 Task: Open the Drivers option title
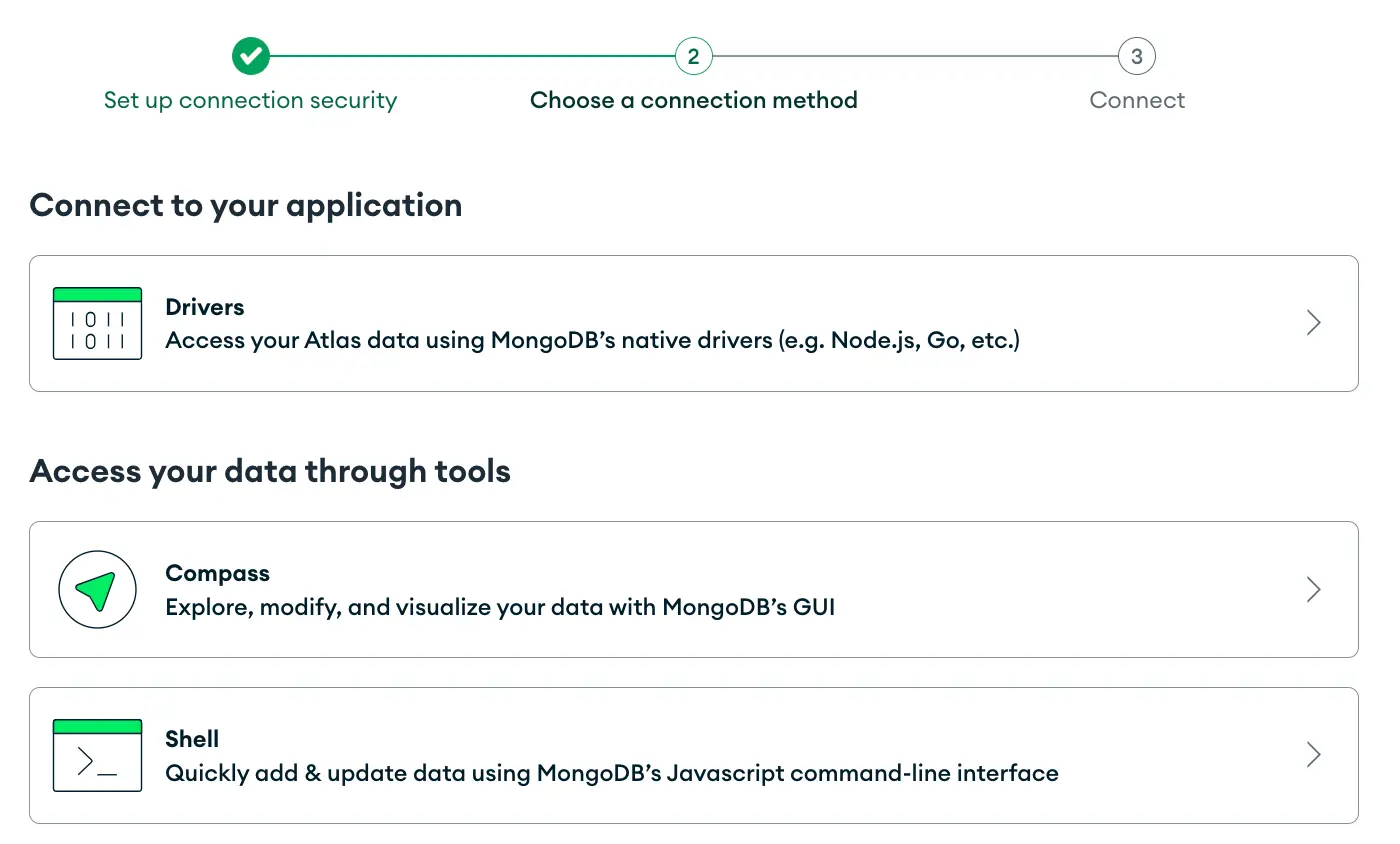[x=205, y=307]
